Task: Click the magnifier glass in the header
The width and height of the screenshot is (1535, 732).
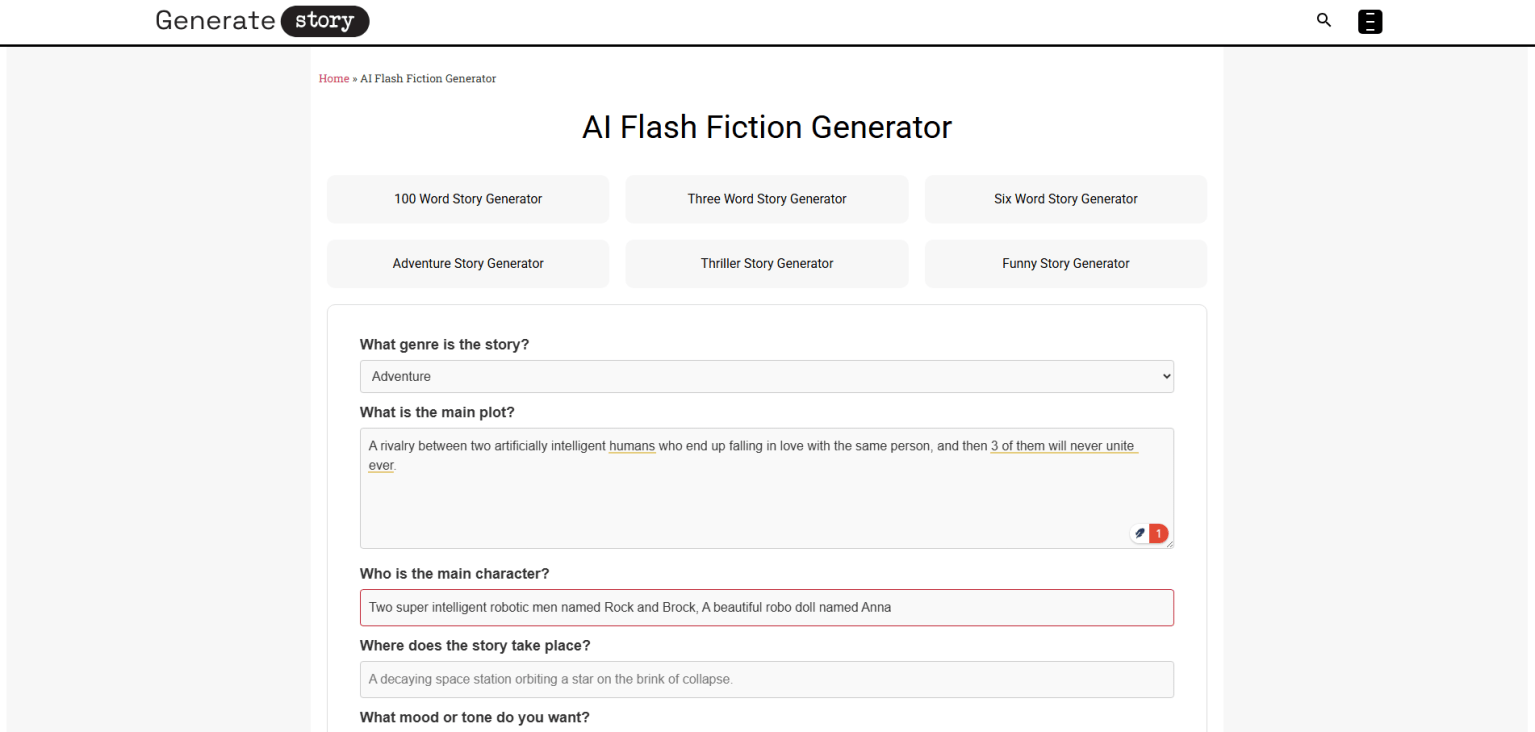Action: pos(1323,20)
